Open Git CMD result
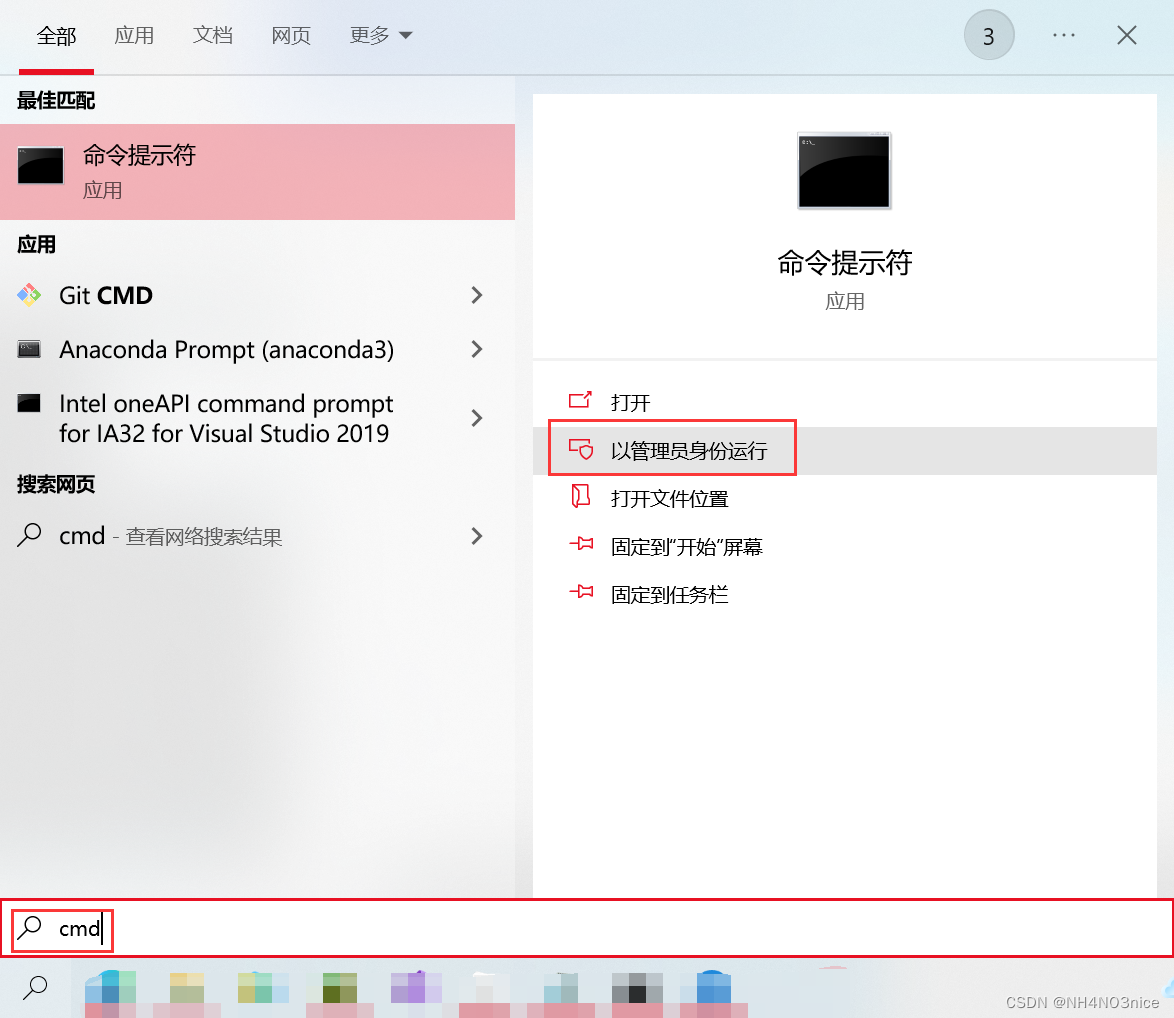The width and height of the screenshot is (1174, 1018). tap(258, 296)
